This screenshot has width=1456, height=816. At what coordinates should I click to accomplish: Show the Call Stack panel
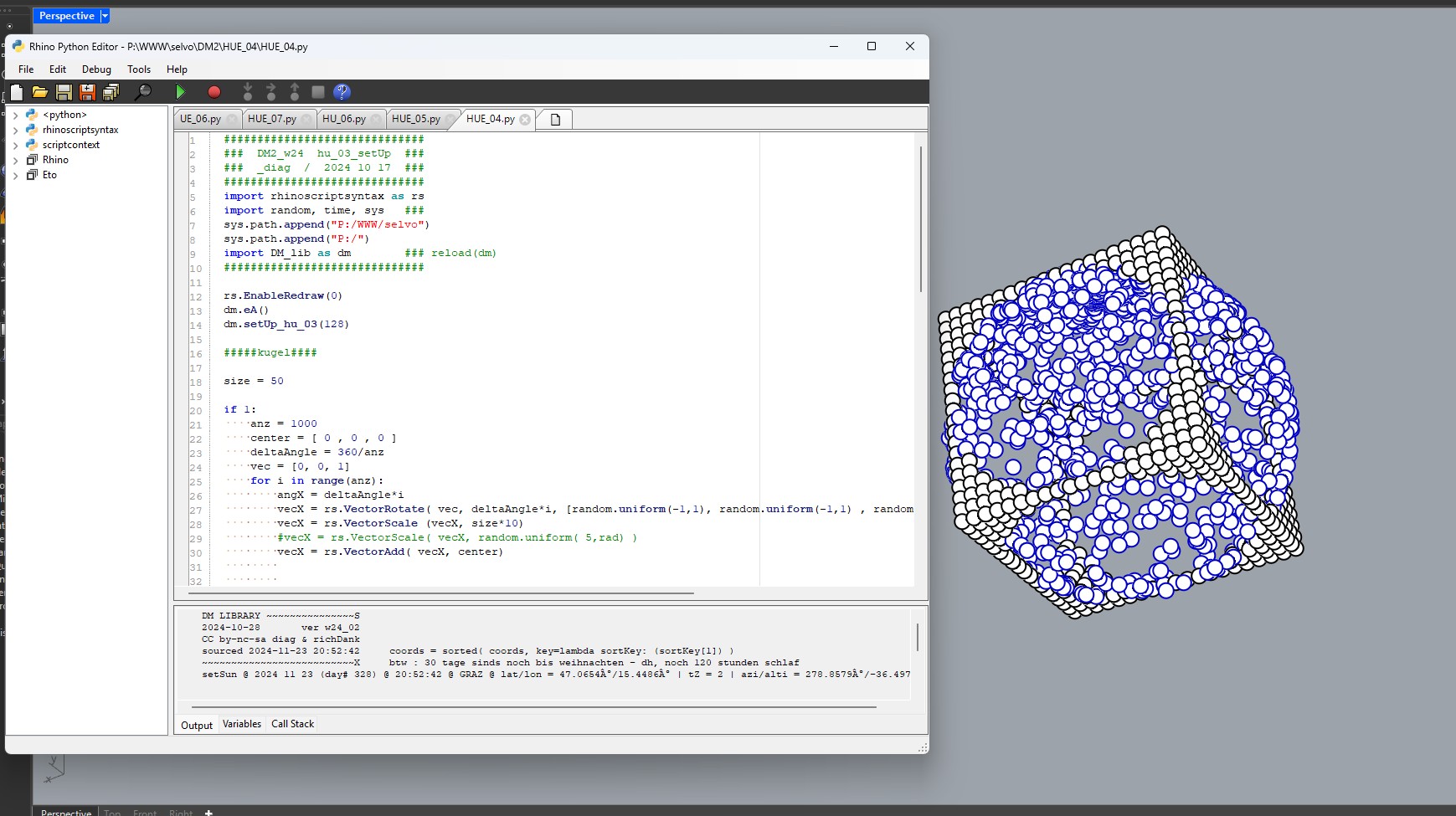coord(292,724)
